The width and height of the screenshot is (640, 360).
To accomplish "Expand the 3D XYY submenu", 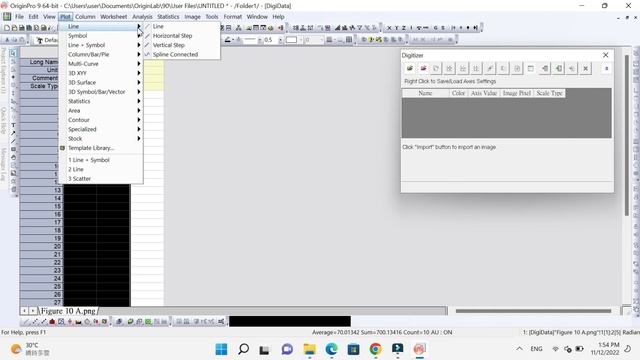I will click(x=101, y=73).
